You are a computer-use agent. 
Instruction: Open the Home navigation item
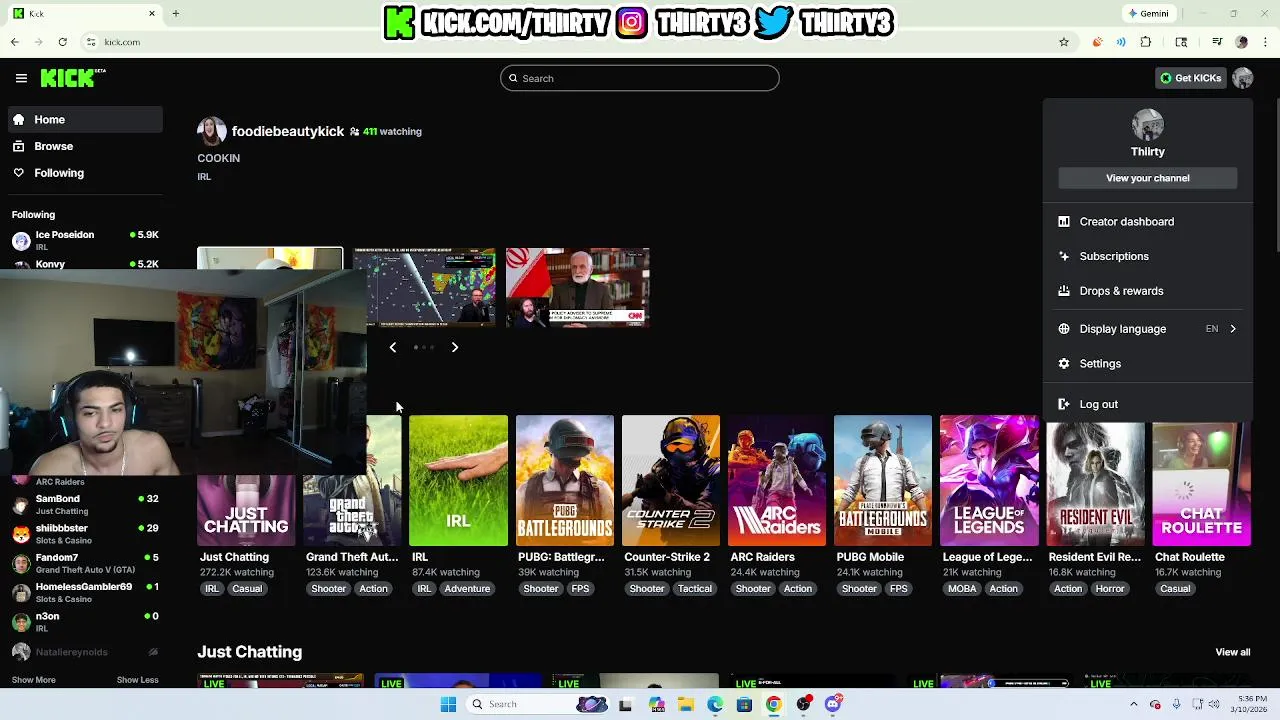click(85, 120)
